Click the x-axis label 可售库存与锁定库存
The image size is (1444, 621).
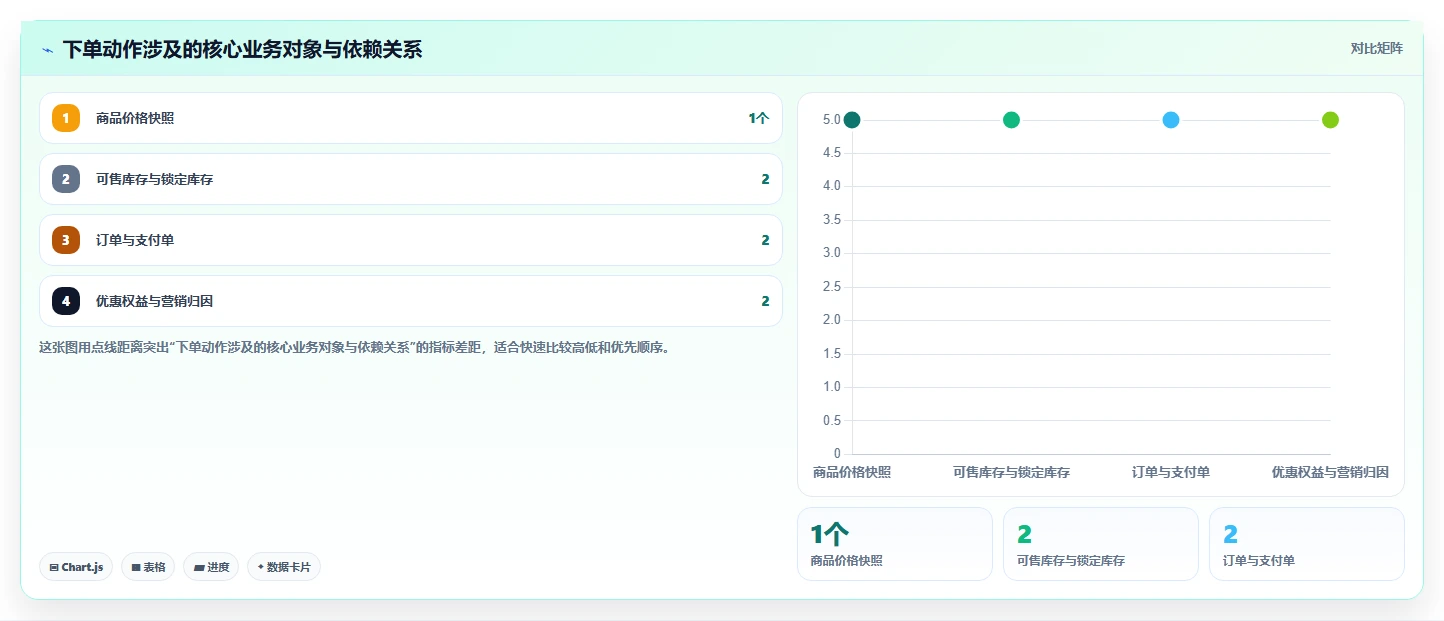[1011, 472]
